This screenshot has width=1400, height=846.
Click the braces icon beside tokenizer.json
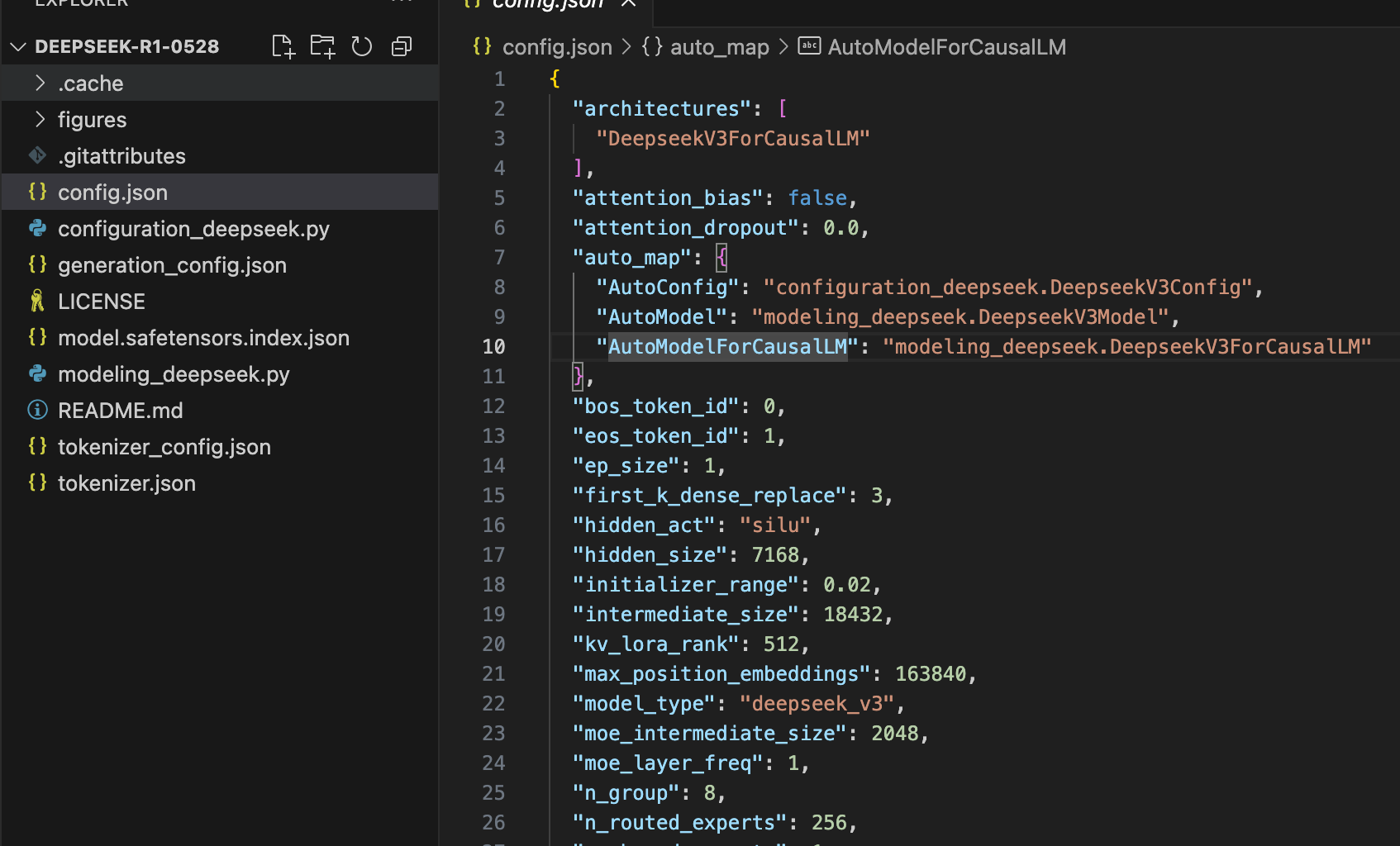click(37, 482)
